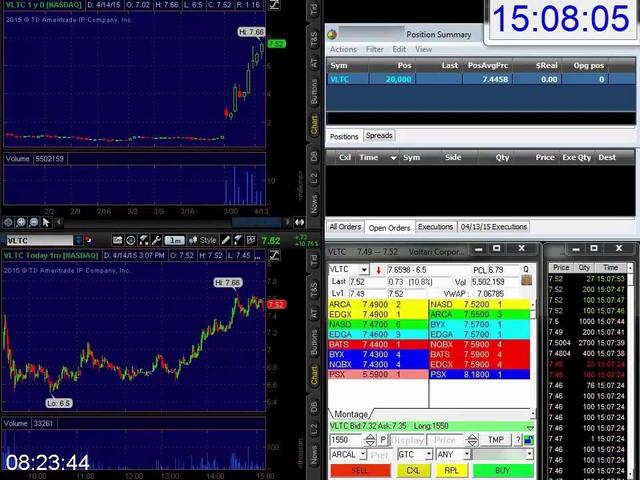This screenshot has width=640, height=480.
Task: Select the Montage tab
Action: point(351,414)
